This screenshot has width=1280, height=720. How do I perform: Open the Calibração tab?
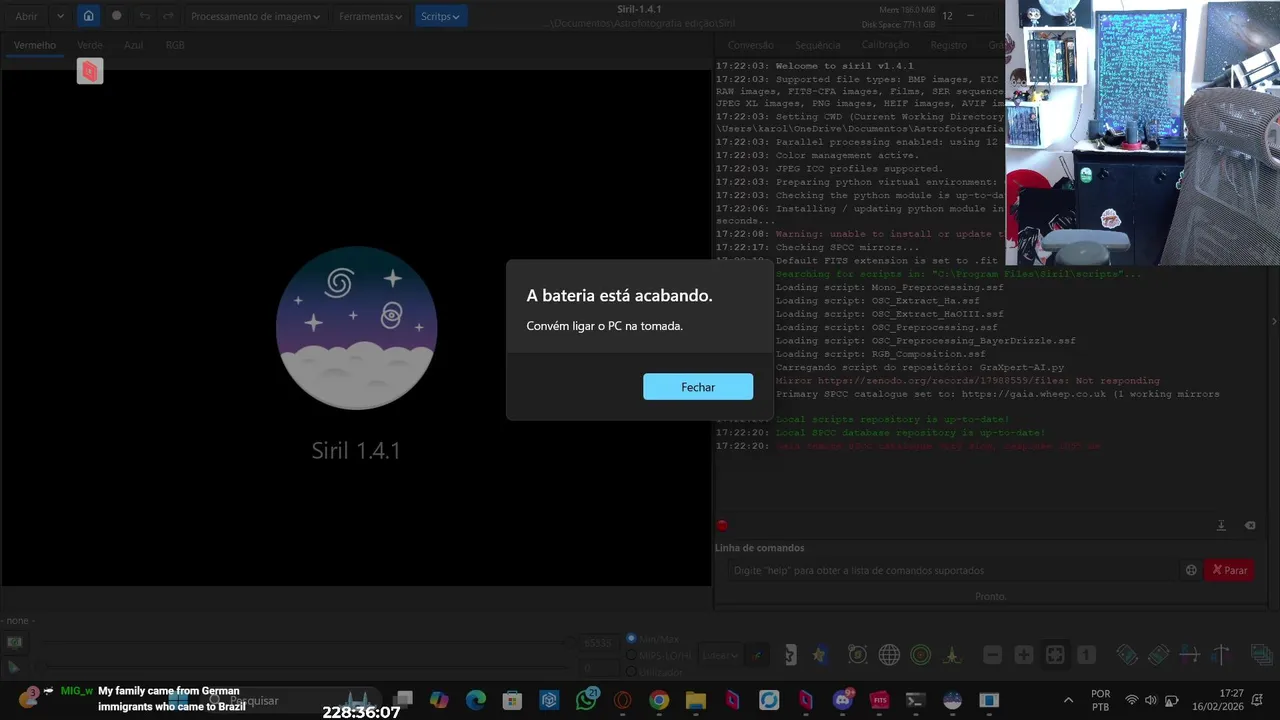tap(885, 45)
